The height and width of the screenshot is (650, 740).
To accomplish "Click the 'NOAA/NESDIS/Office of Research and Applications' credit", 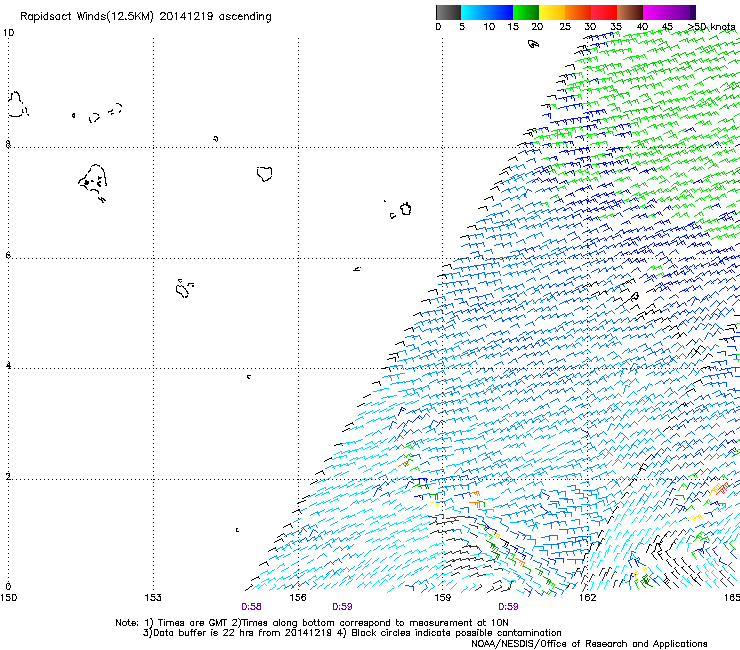I will coord(589,644).
